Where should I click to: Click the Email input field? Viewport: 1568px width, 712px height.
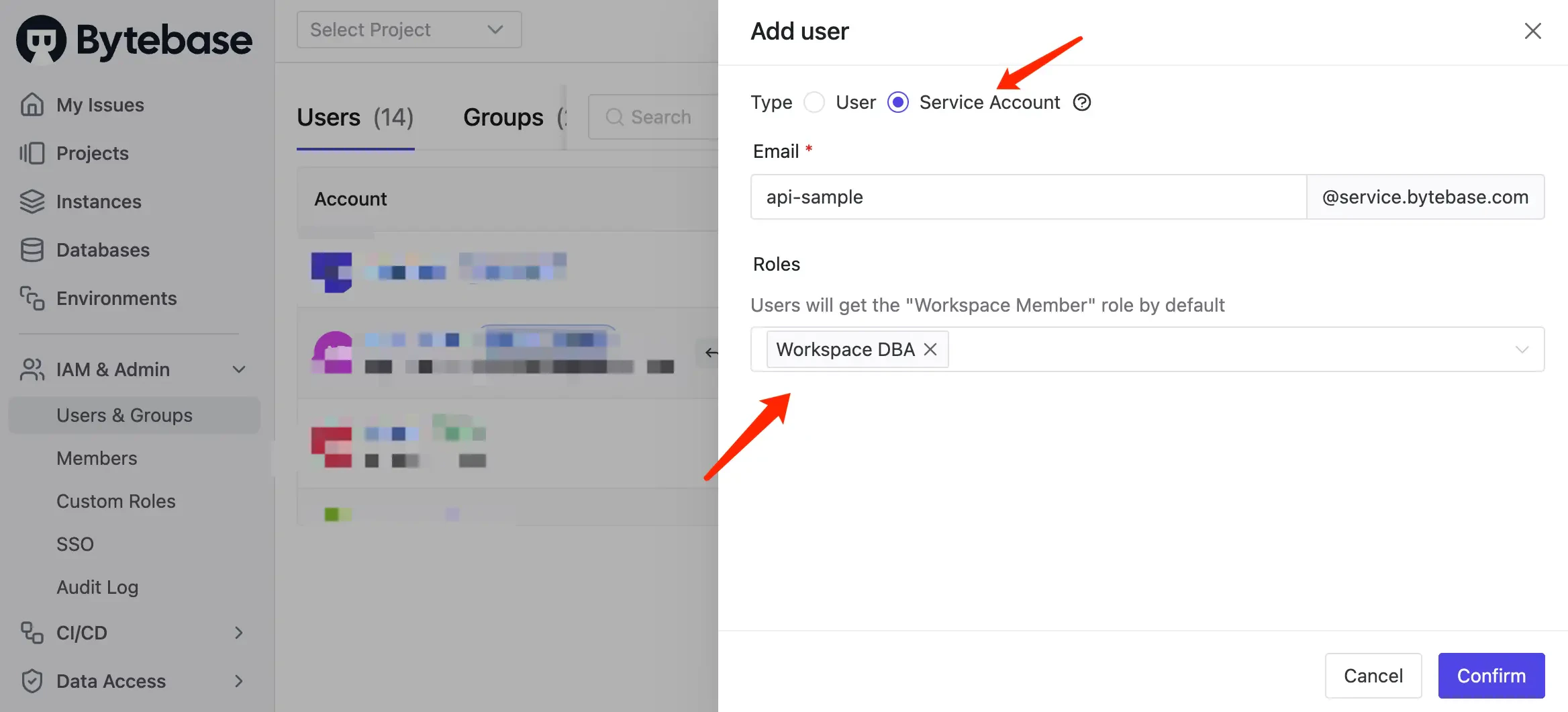(x=1028, y=197)
